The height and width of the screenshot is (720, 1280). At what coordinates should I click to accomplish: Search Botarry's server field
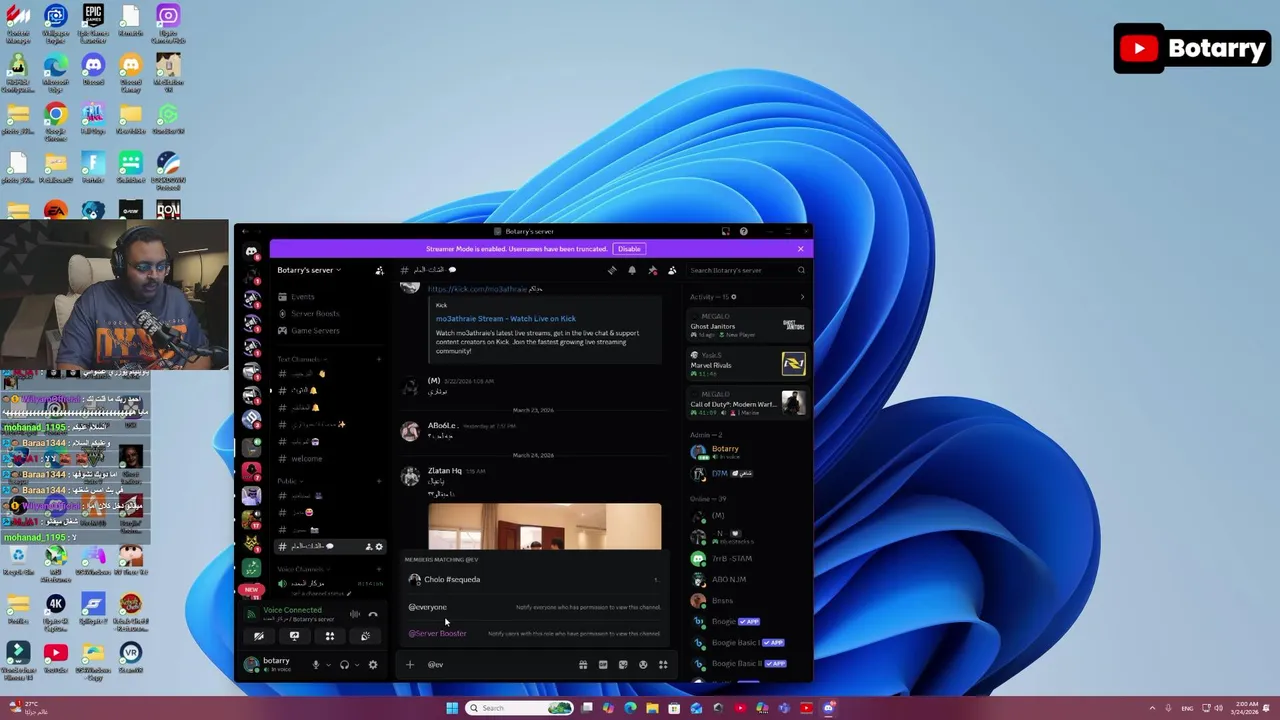tap(746, 270)
